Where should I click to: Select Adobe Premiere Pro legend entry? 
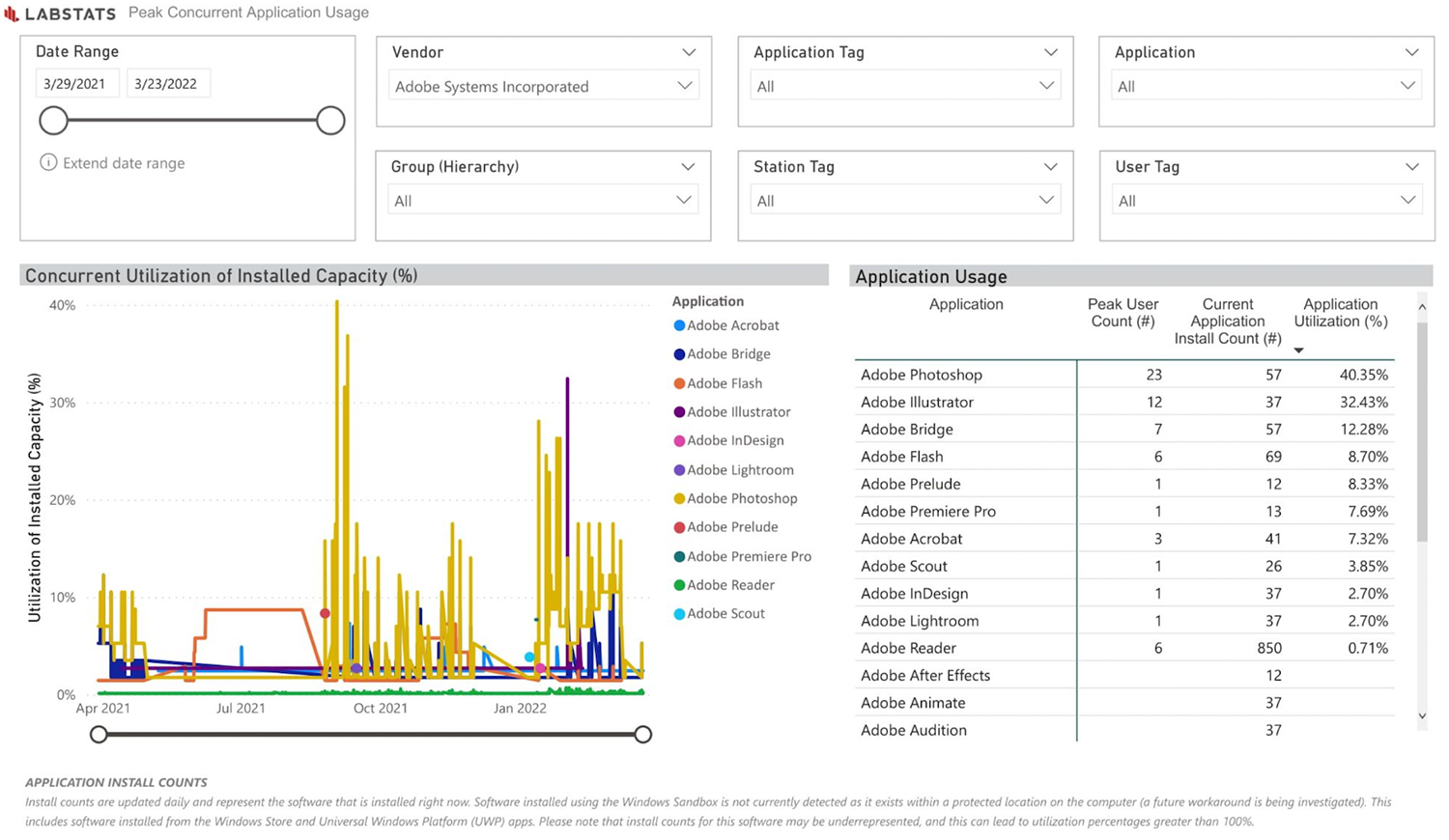742,556
